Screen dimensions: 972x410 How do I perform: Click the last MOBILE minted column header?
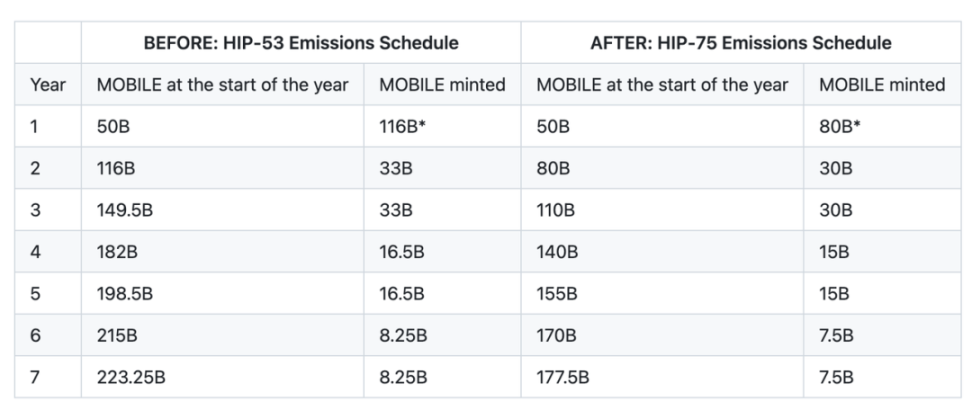882,84
